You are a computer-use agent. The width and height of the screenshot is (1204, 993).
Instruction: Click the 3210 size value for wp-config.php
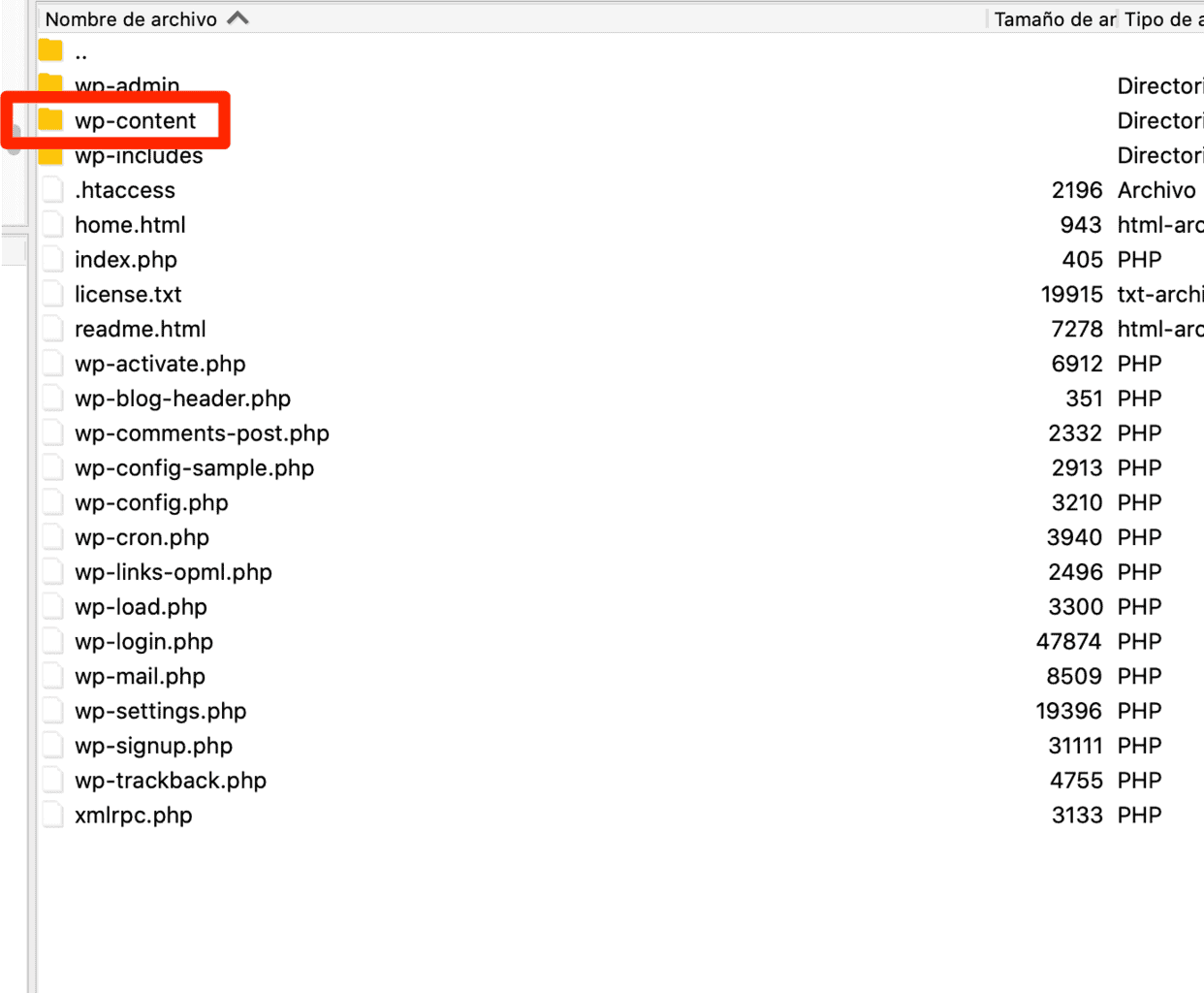point(1077,502)
